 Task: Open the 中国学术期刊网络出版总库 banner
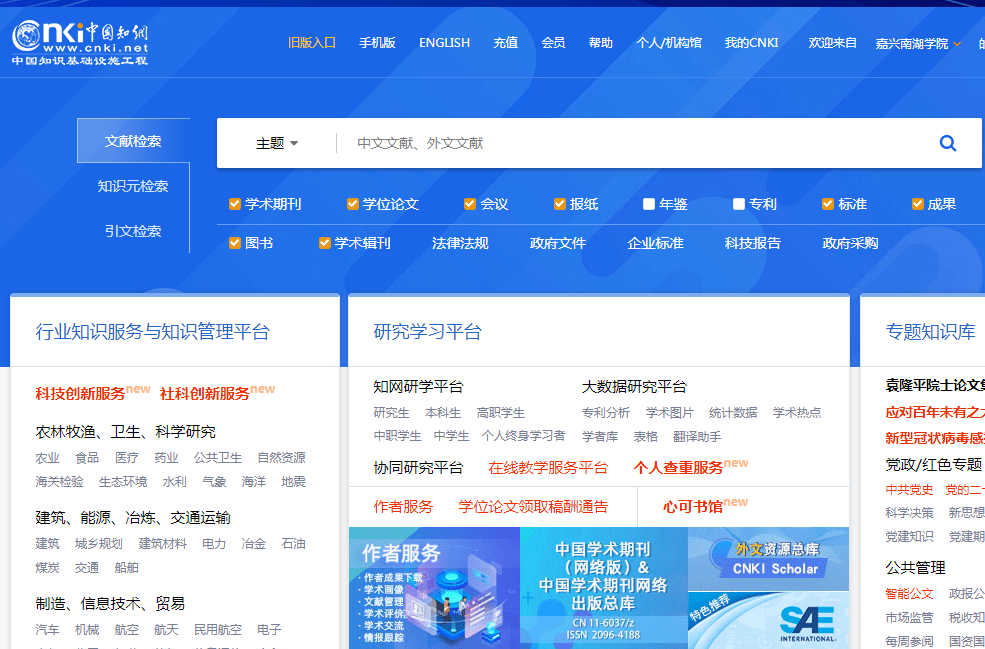coord(603,587)
